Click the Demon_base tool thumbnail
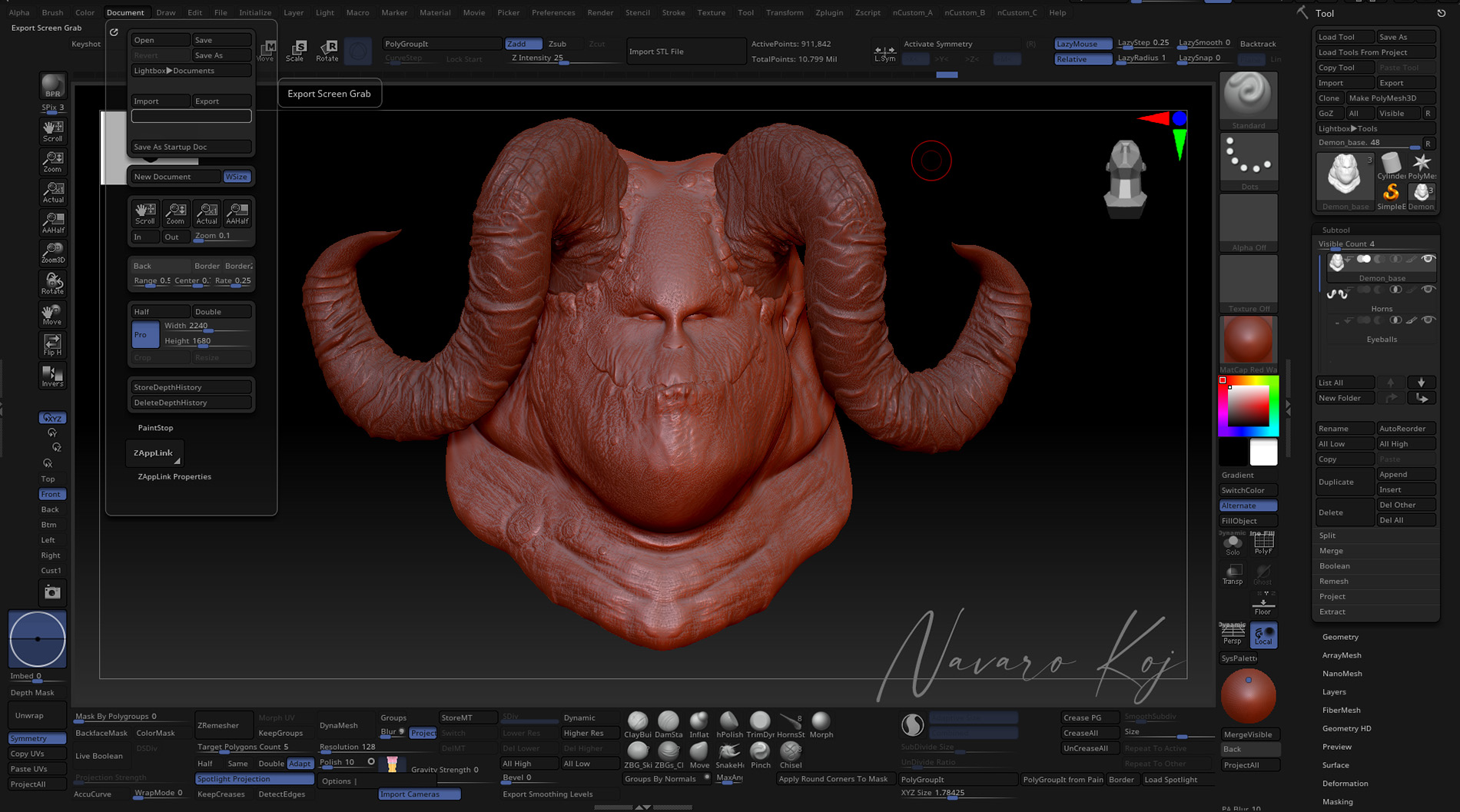The width and height of the screenshot is (1460, 812). pos(1345,181)
